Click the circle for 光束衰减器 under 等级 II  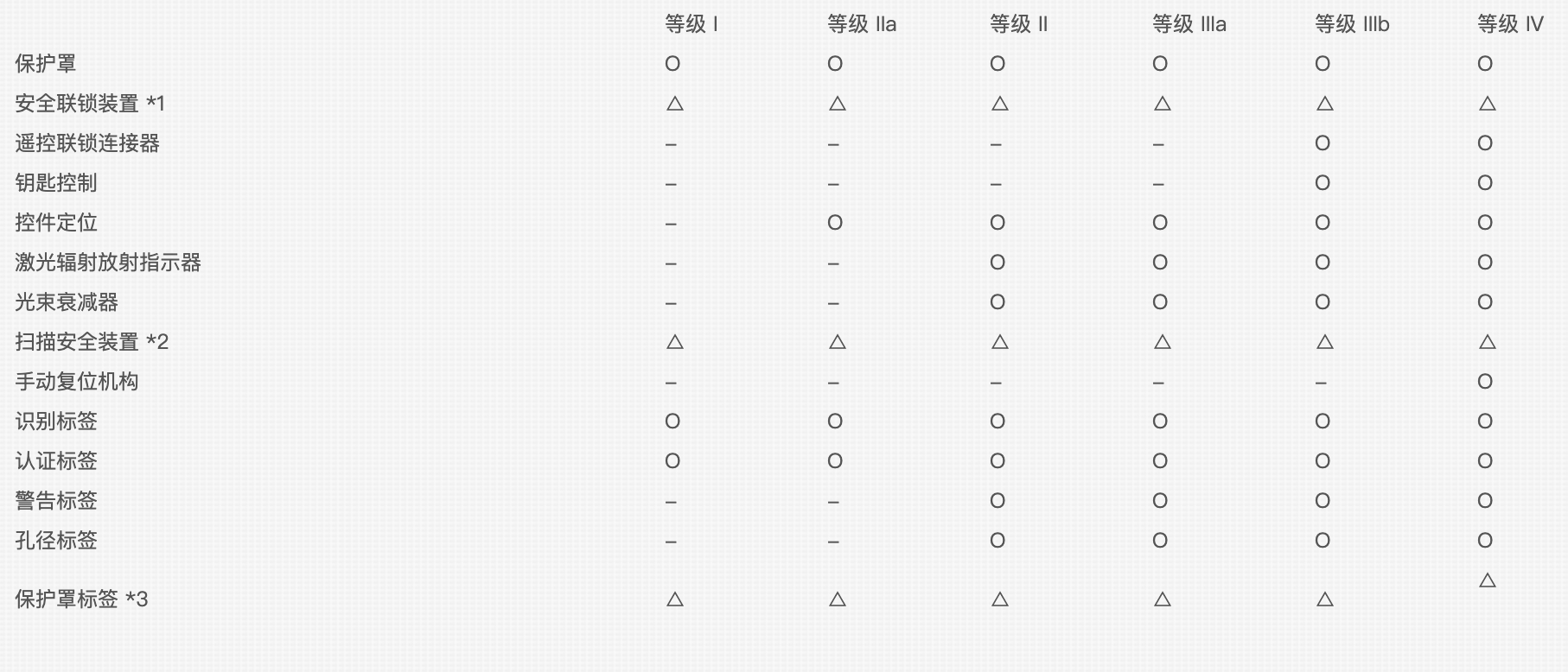(998, 302)
